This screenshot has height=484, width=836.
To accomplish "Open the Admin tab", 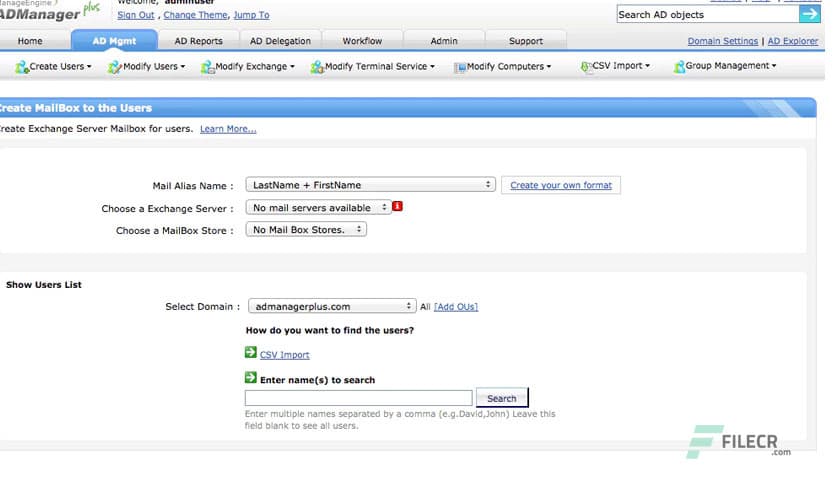I will click(444, 41).
